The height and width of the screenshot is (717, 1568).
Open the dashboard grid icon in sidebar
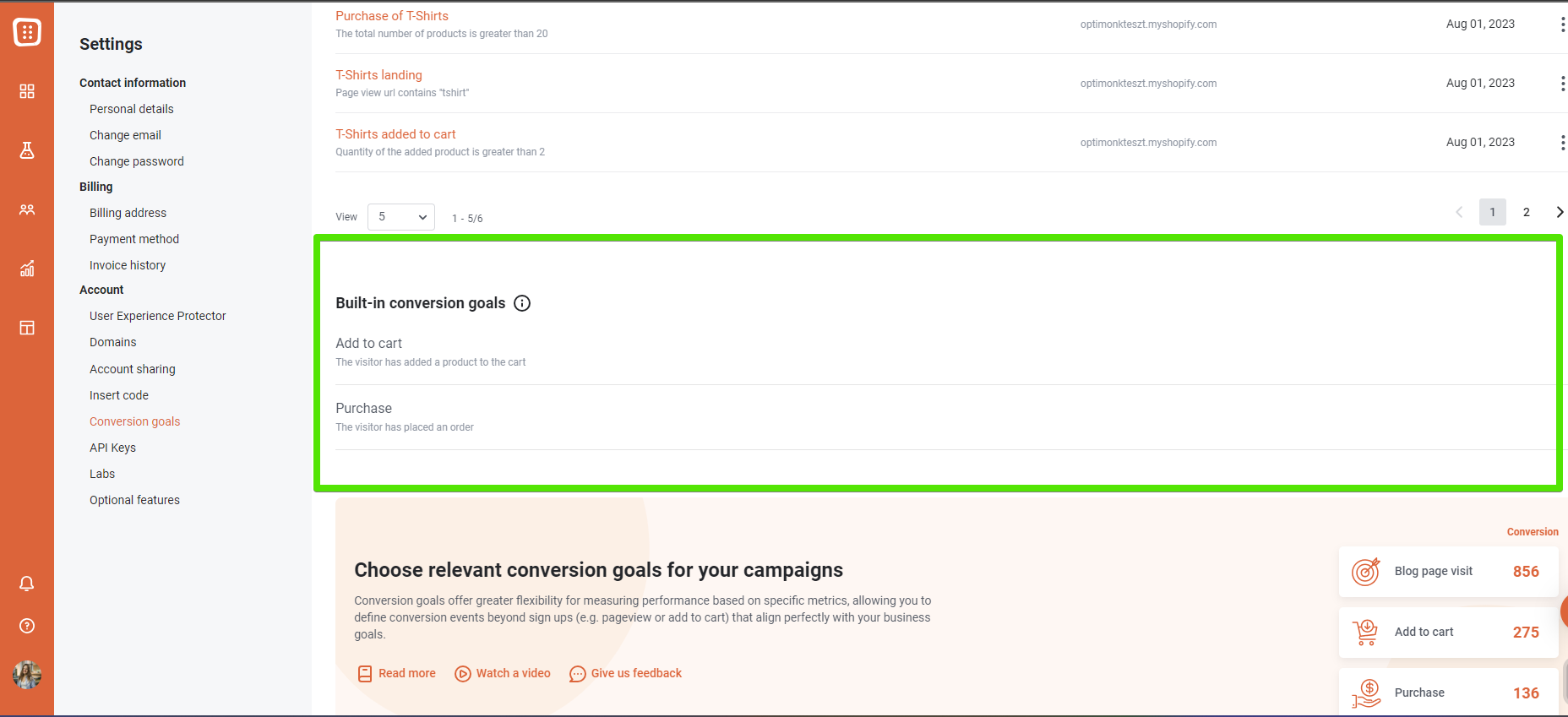pos(27,91)
